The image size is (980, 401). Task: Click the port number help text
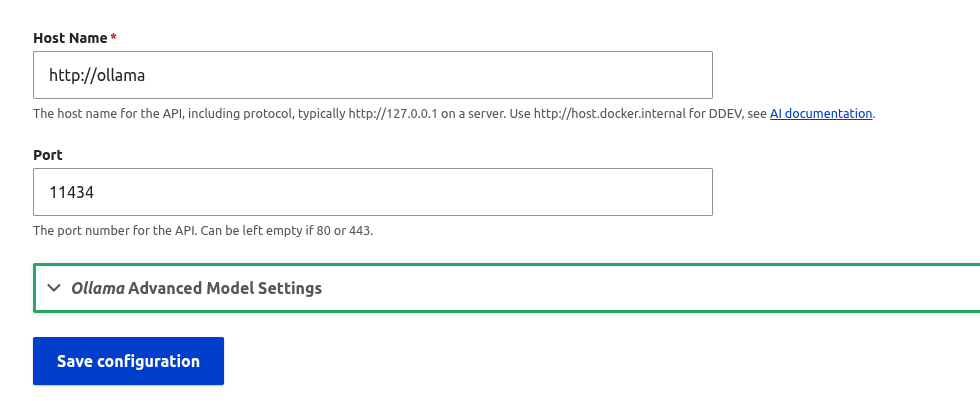pyautogui.click(x=203, y=230)
